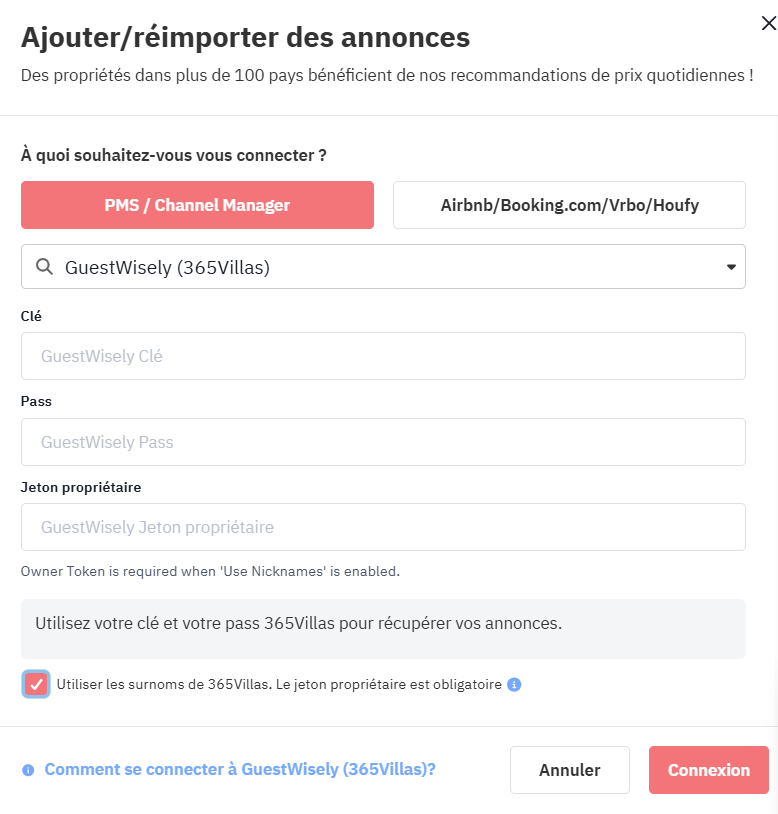The width and height of the screenshot is (778, 814).
Task: Open "Comment se connecter à GuestWisely" link
Action: click(240, 770)
